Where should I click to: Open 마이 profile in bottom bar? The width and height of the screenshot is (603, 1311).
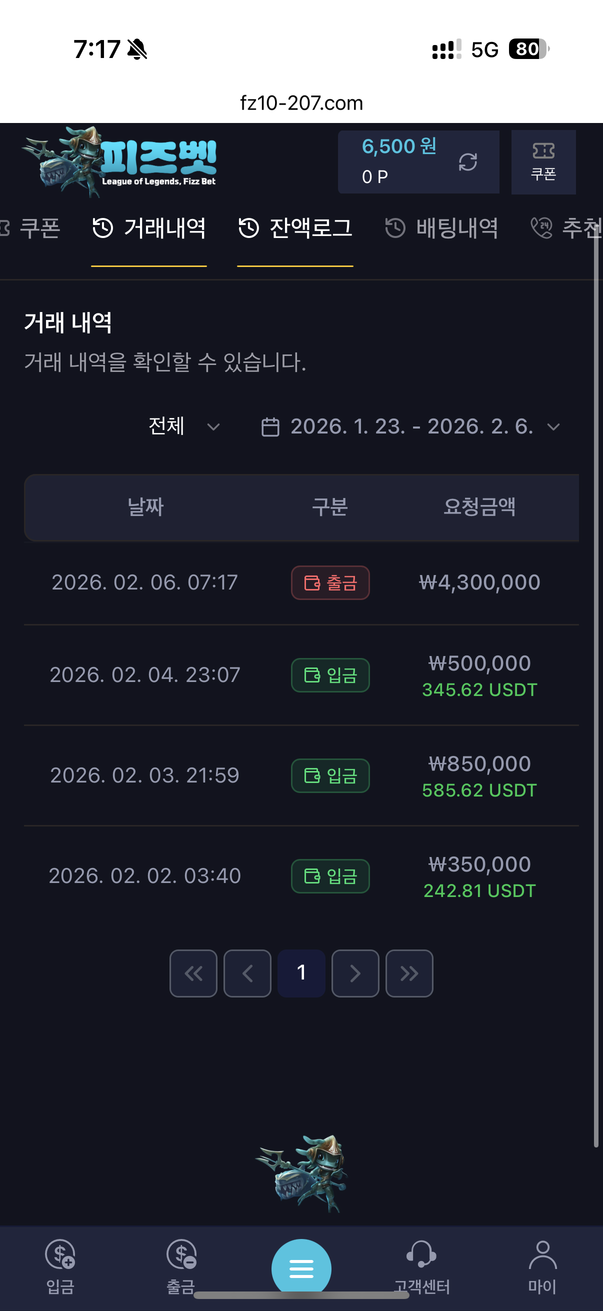pos(543,1266)
